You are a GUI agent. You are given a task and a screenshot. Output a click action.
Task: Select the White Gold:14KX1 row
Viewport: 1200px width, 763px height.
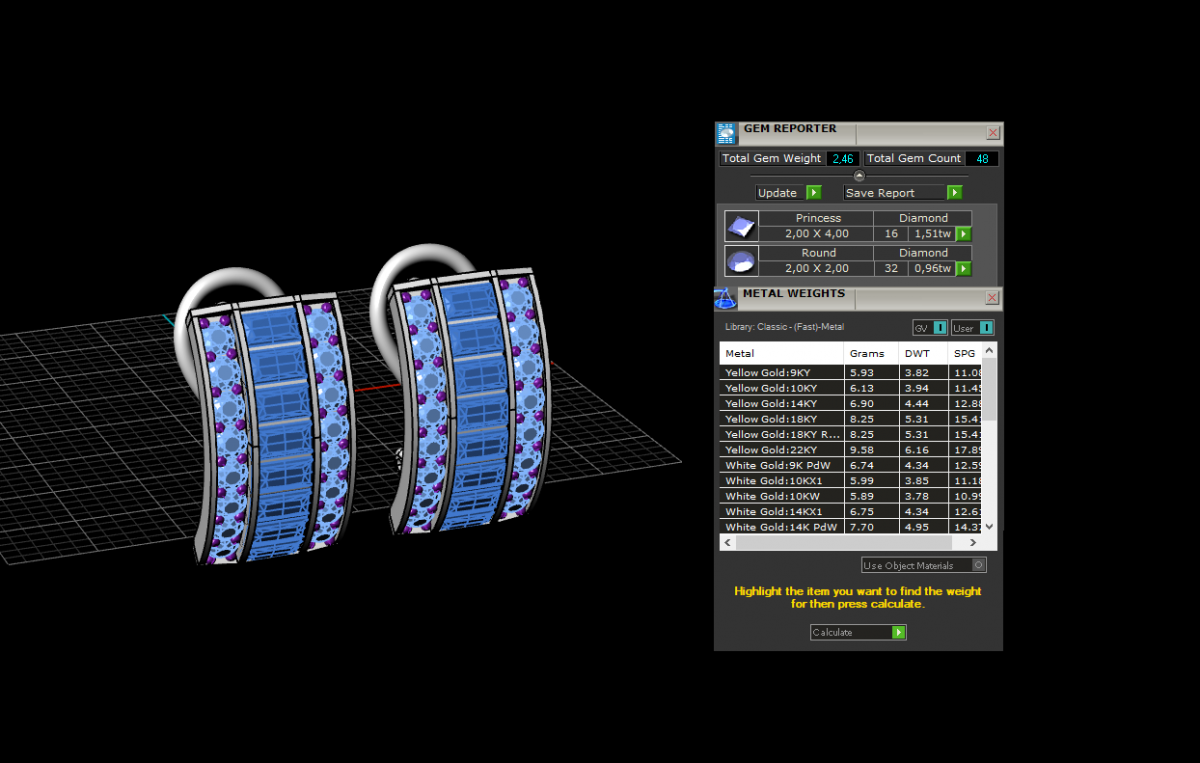click(x=851, y=512)
